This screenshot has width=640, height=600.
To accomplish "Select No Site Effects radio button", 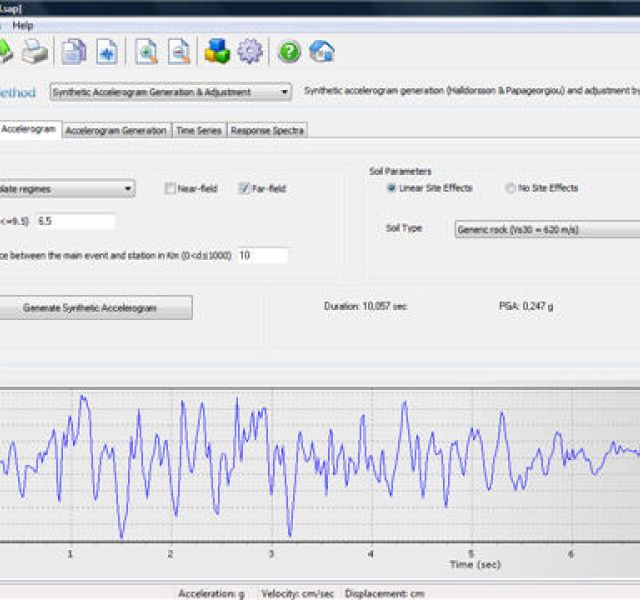I will (510, 188).
